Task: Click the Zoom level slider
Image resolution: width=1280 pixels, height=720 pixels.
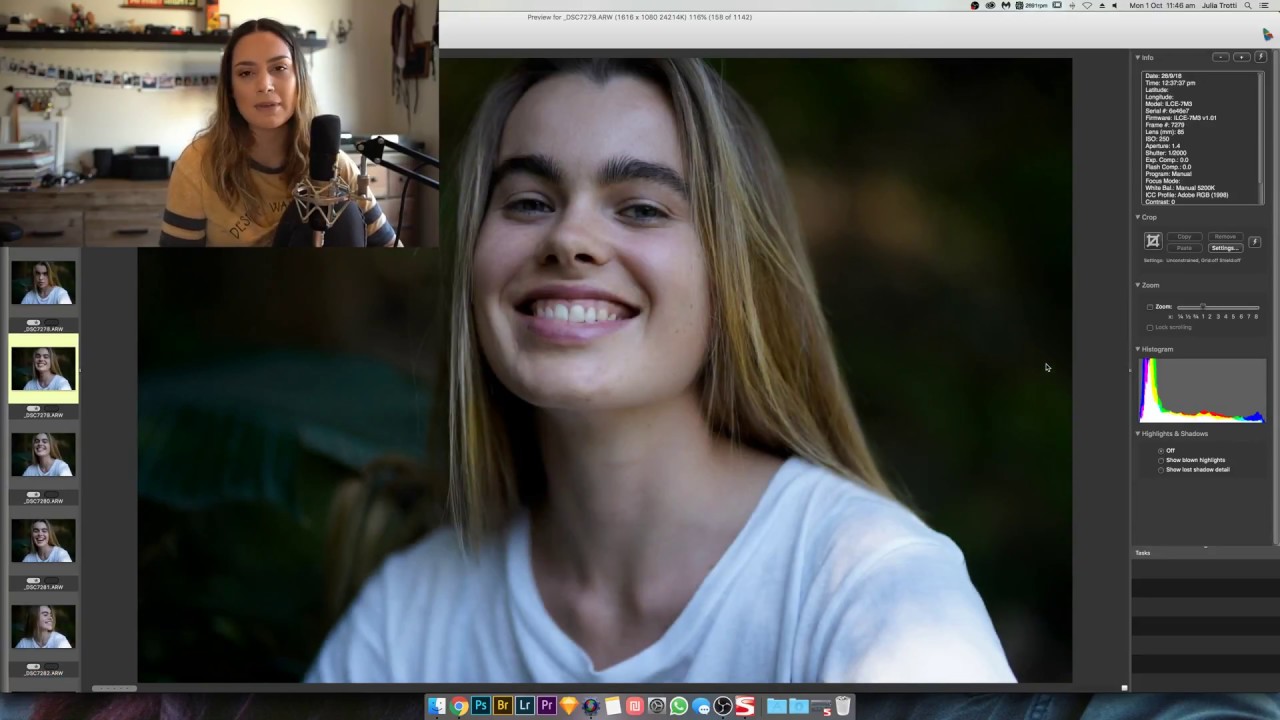Action: pos(1218,307)
